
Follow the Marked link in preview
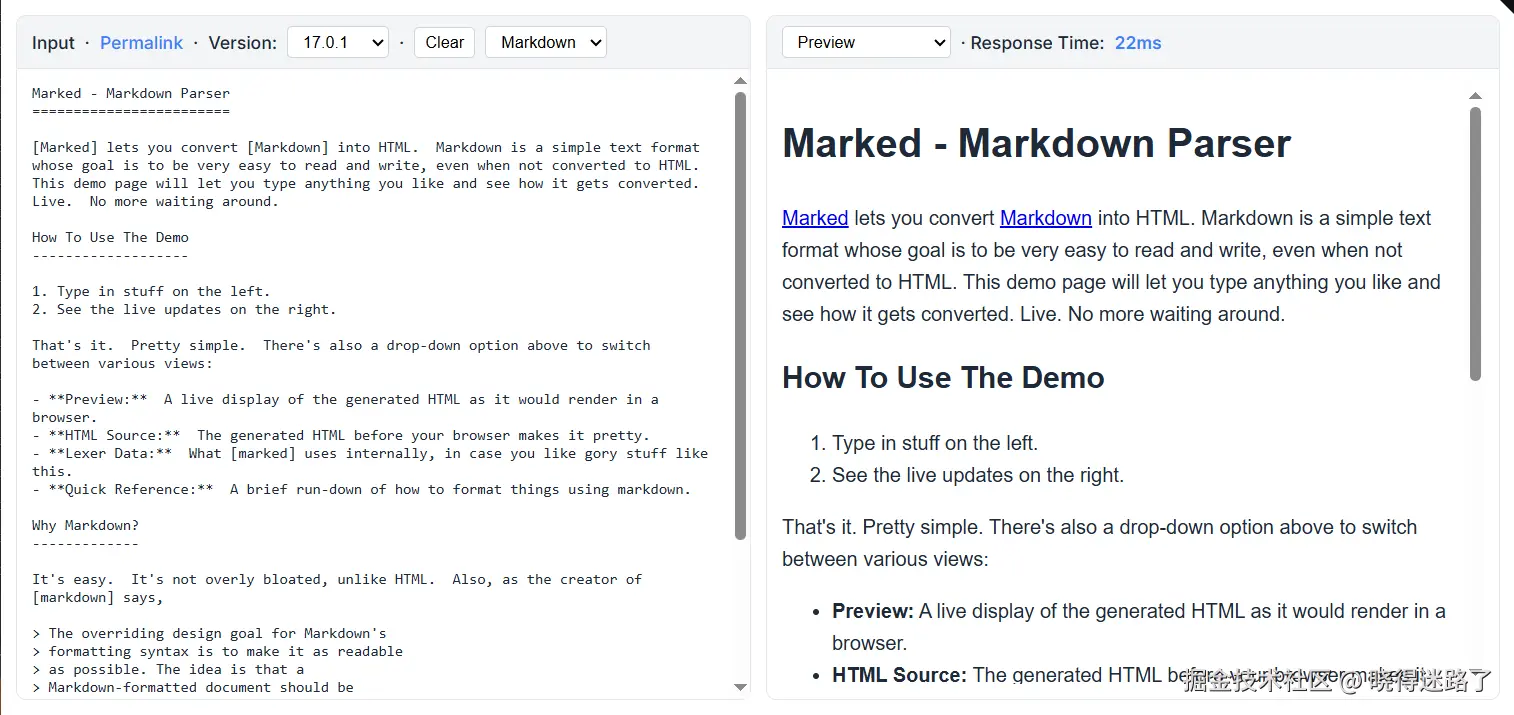pos(815,218)
